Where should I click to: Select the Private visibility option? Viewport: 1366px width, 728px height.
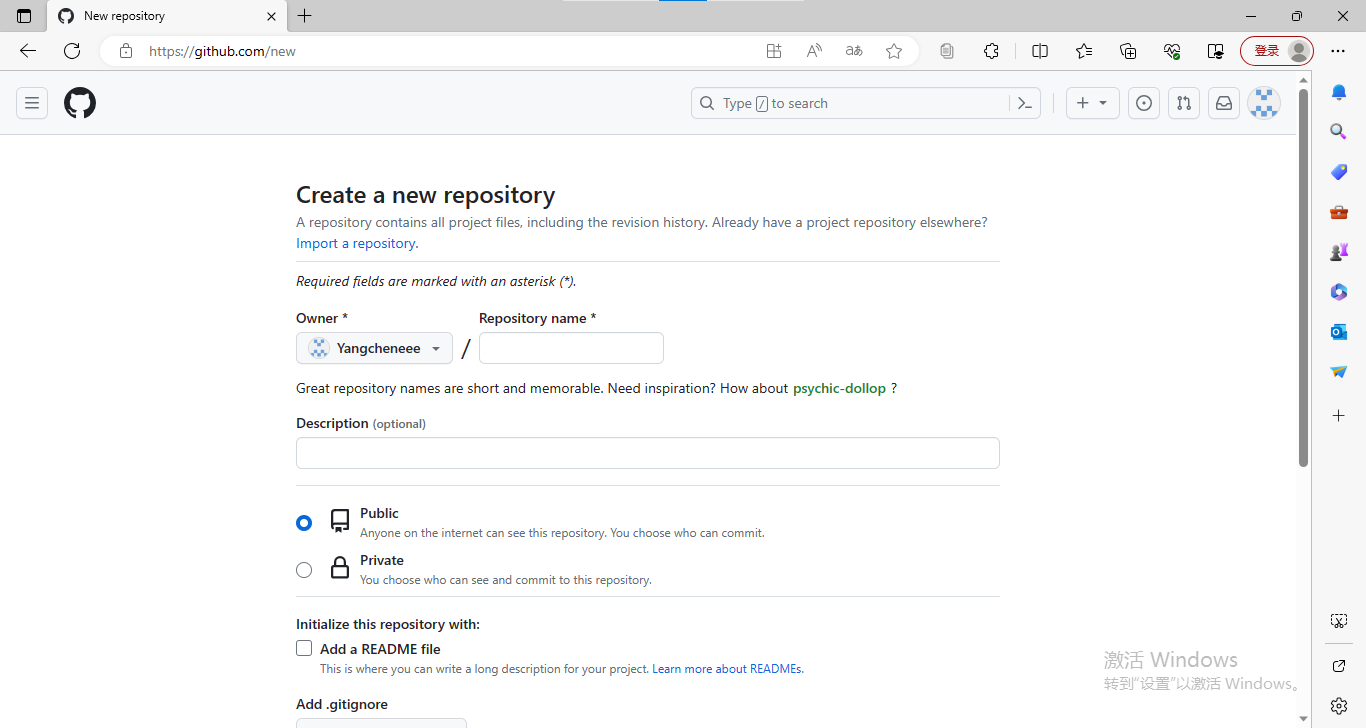pos(304,570)
